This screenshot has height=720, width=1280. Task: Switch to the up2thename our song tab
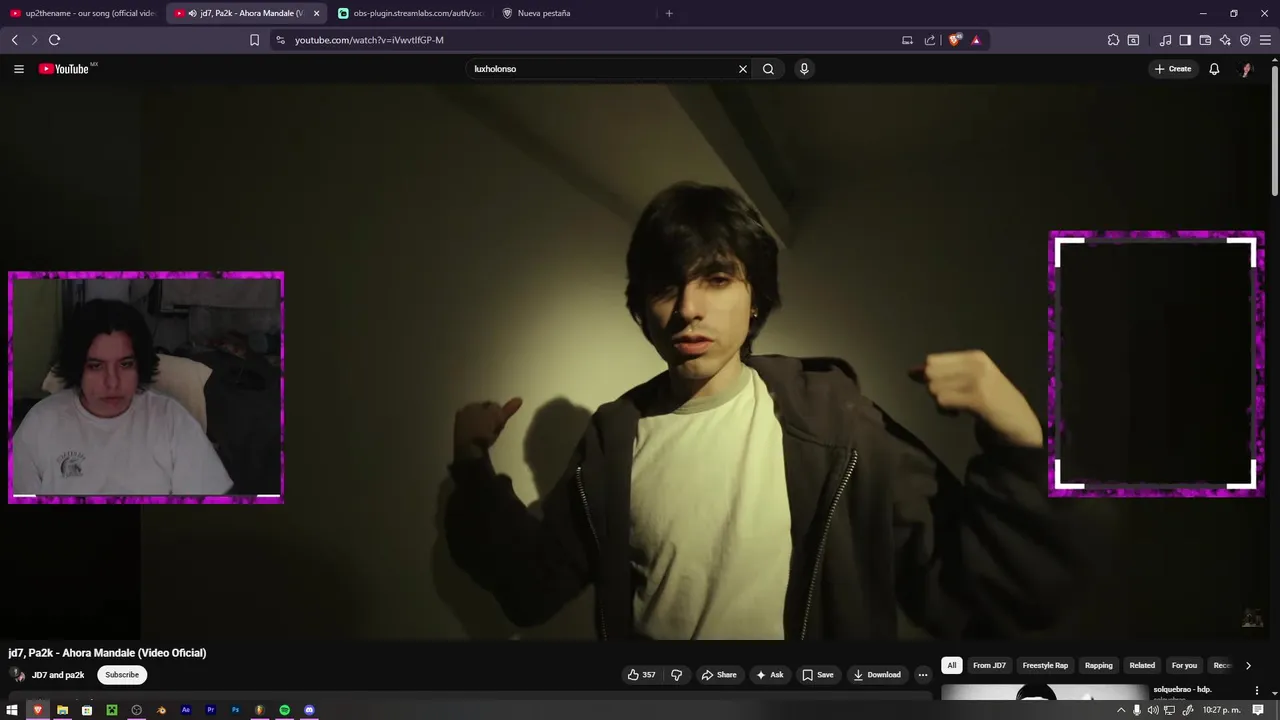tap(83, 13)
